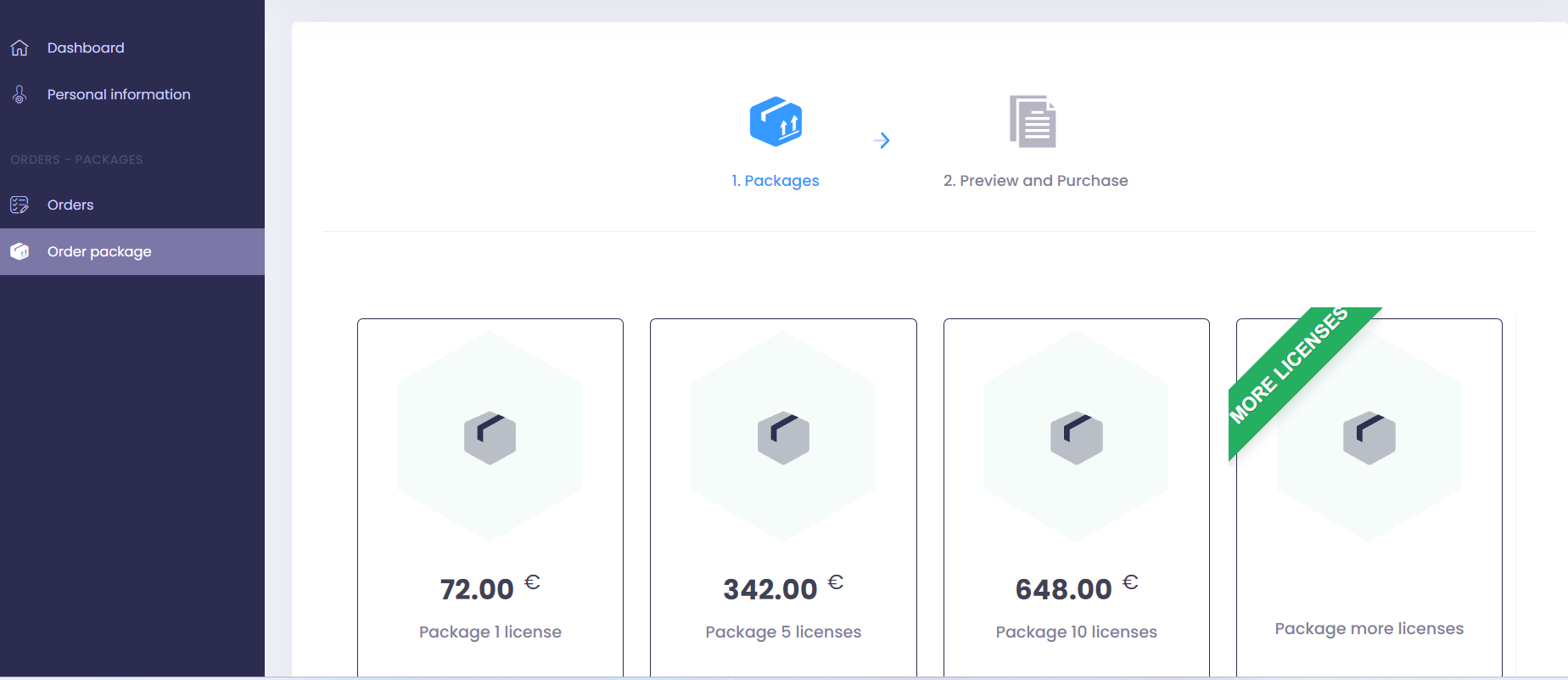
Task: Go to Personal information page
Action: (x=119, y=95)
